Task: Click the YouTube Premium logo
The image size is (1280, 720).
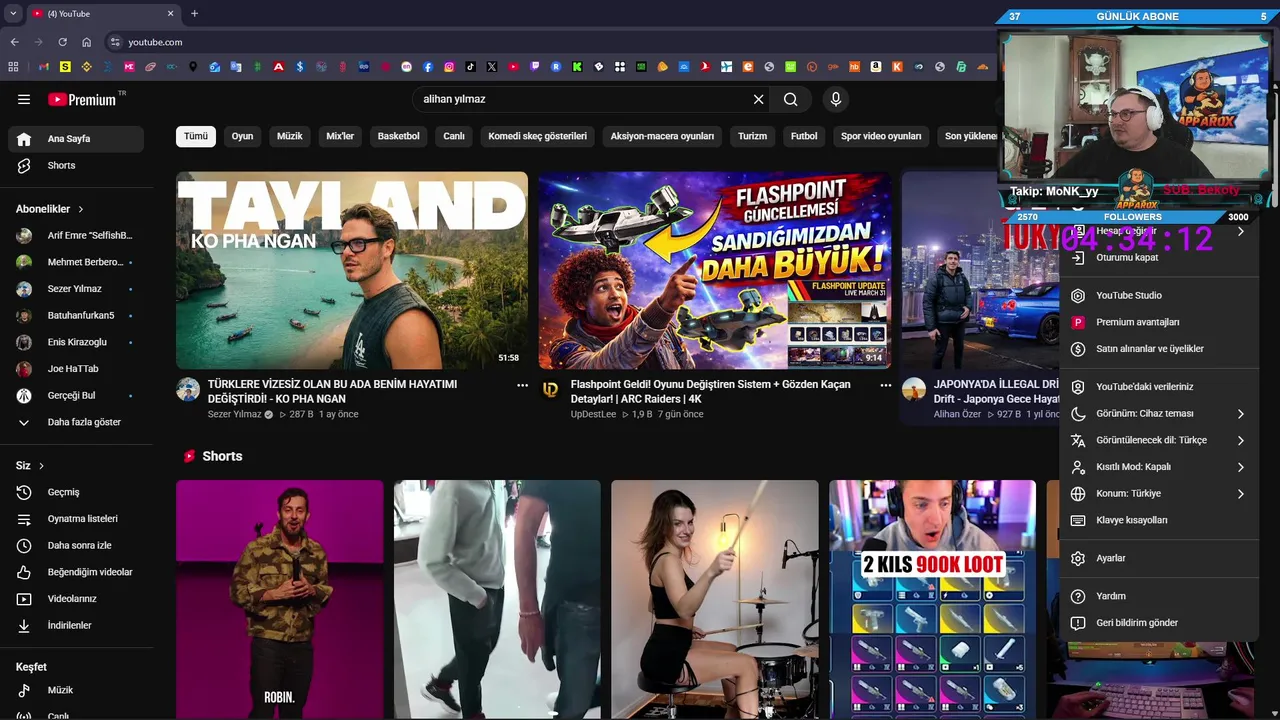Action: click(x=82, y=99)
